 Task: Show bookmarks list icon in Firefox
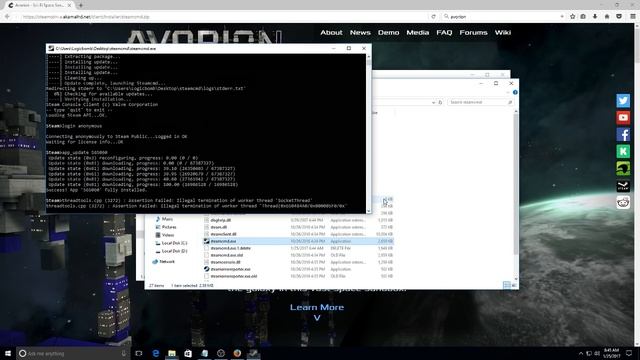[583, 16]
